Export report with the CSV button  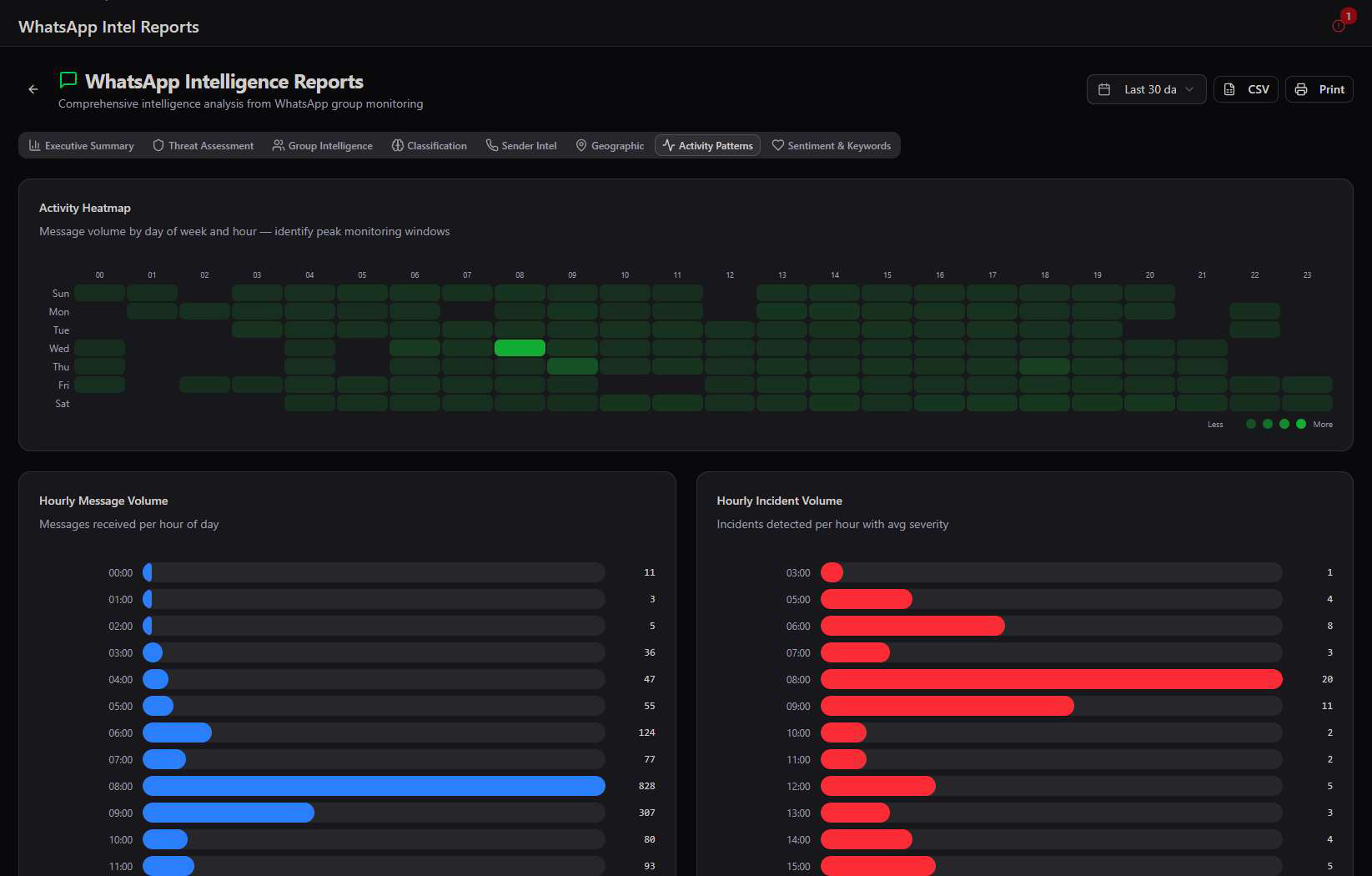tap(1246, 89)
